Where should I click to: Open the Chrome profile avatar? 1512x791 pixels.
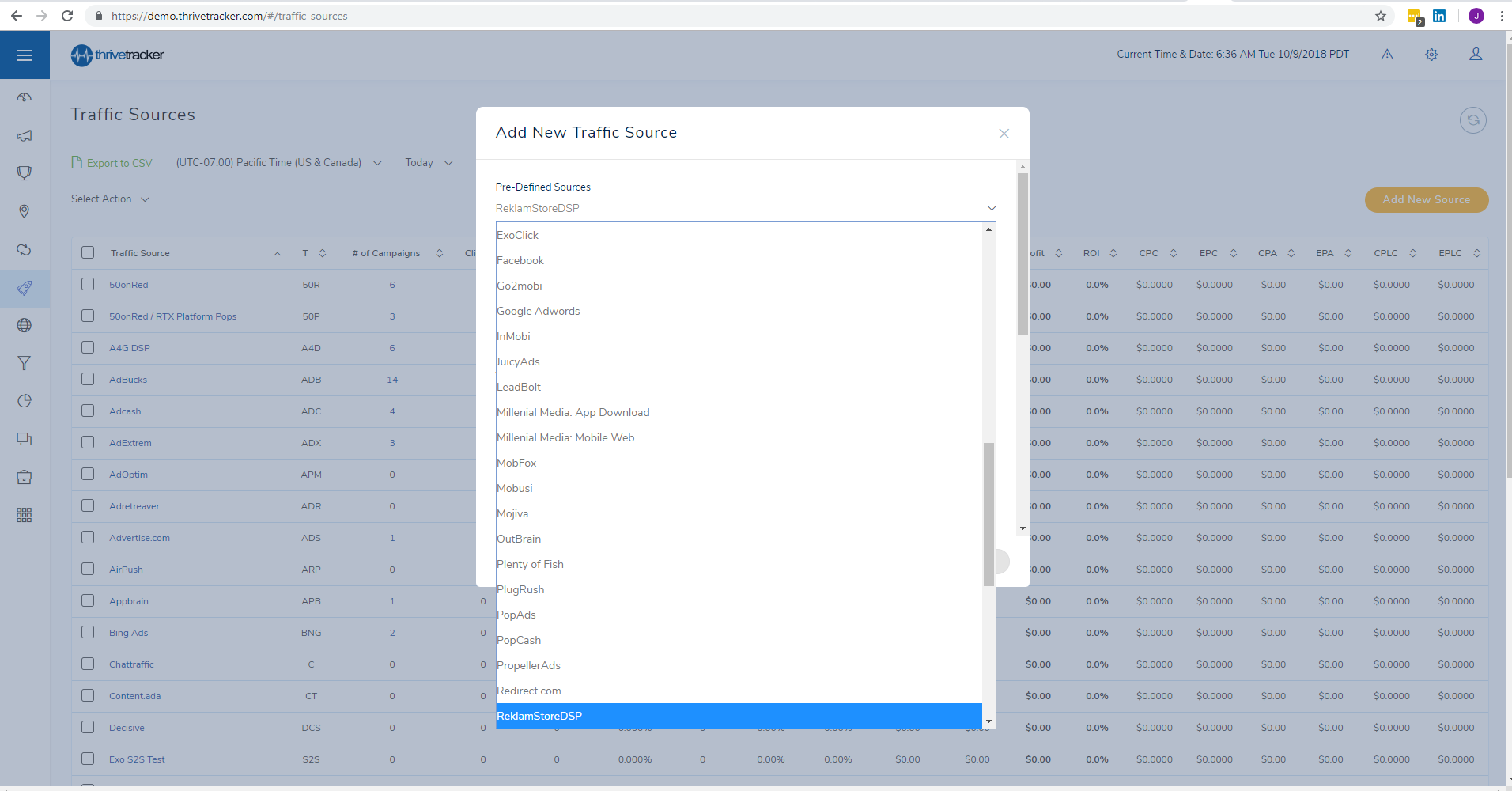[x=1476, y=16]
